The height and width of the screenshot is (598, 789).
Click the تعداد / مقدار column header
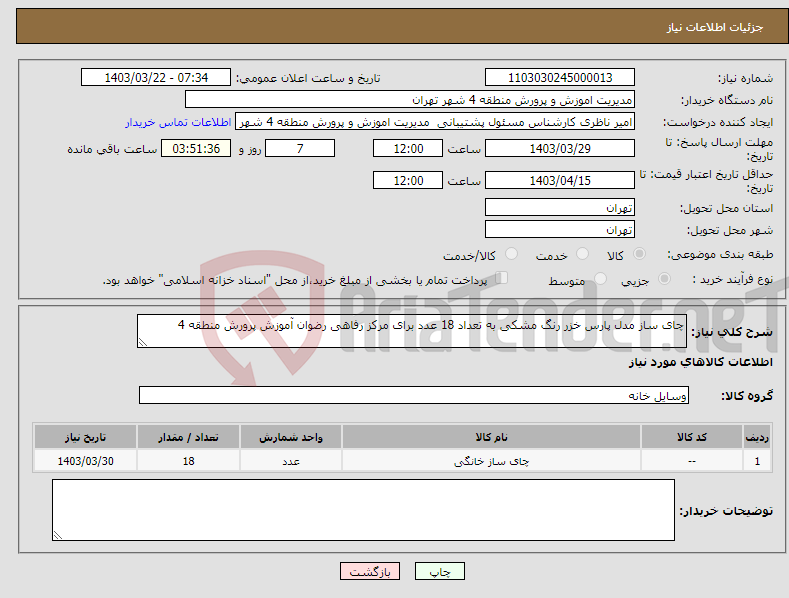(188, 437)
